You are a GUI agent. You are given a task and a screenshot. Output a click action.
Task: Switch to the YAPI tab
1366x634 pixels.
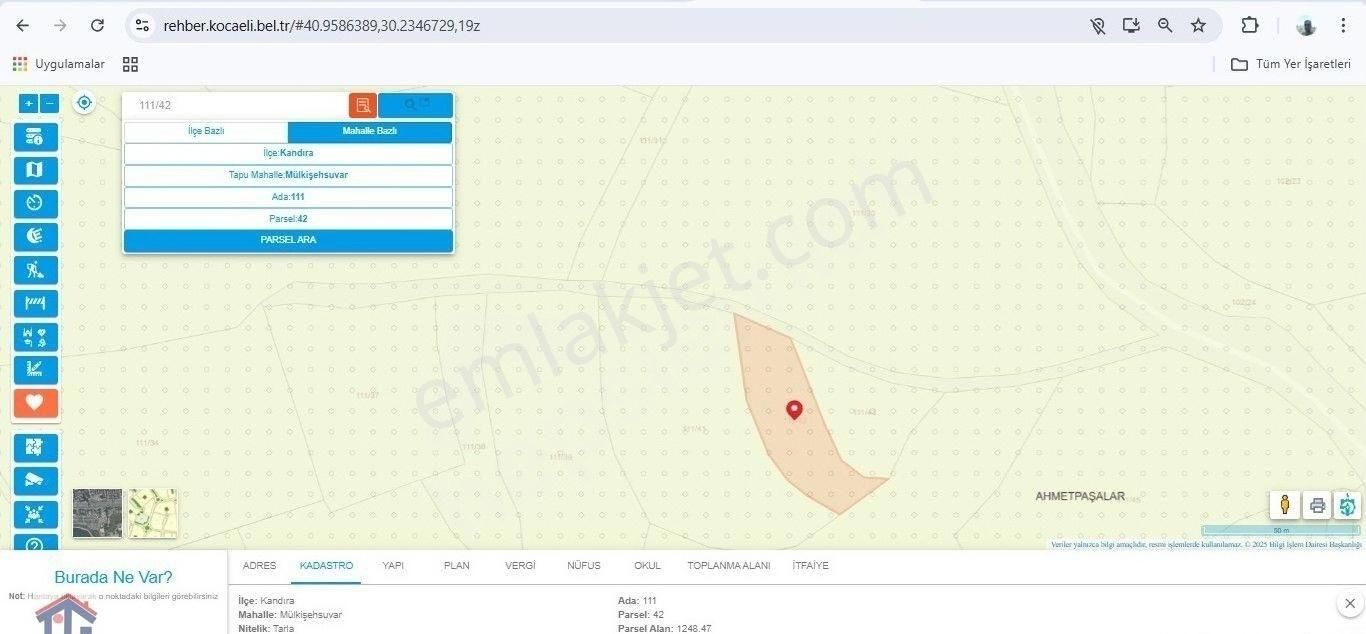click(393, 566)
